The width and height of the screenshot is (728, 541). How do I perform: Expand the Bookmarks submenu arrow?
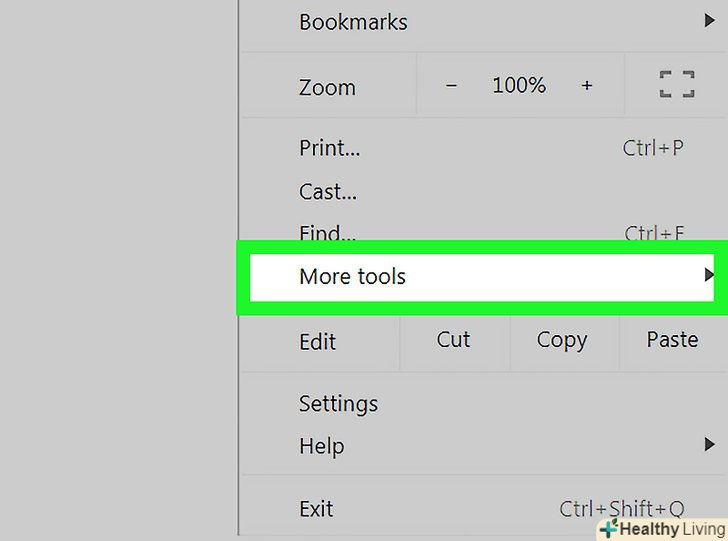pyautogui.click(x=711, y=21)
